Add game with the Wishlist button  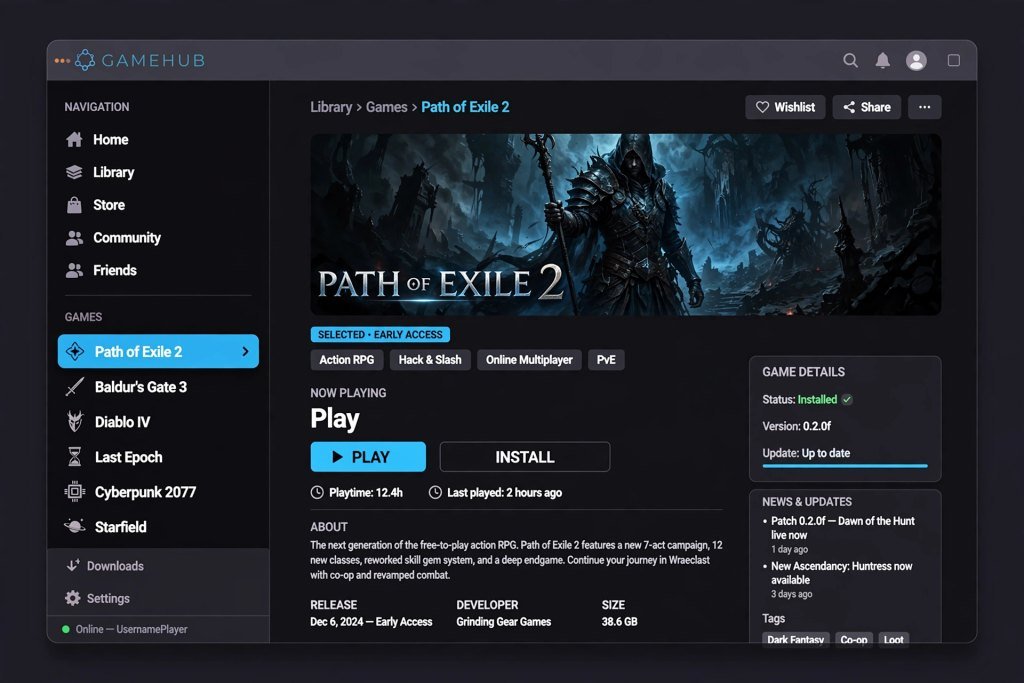click(785, 107)
